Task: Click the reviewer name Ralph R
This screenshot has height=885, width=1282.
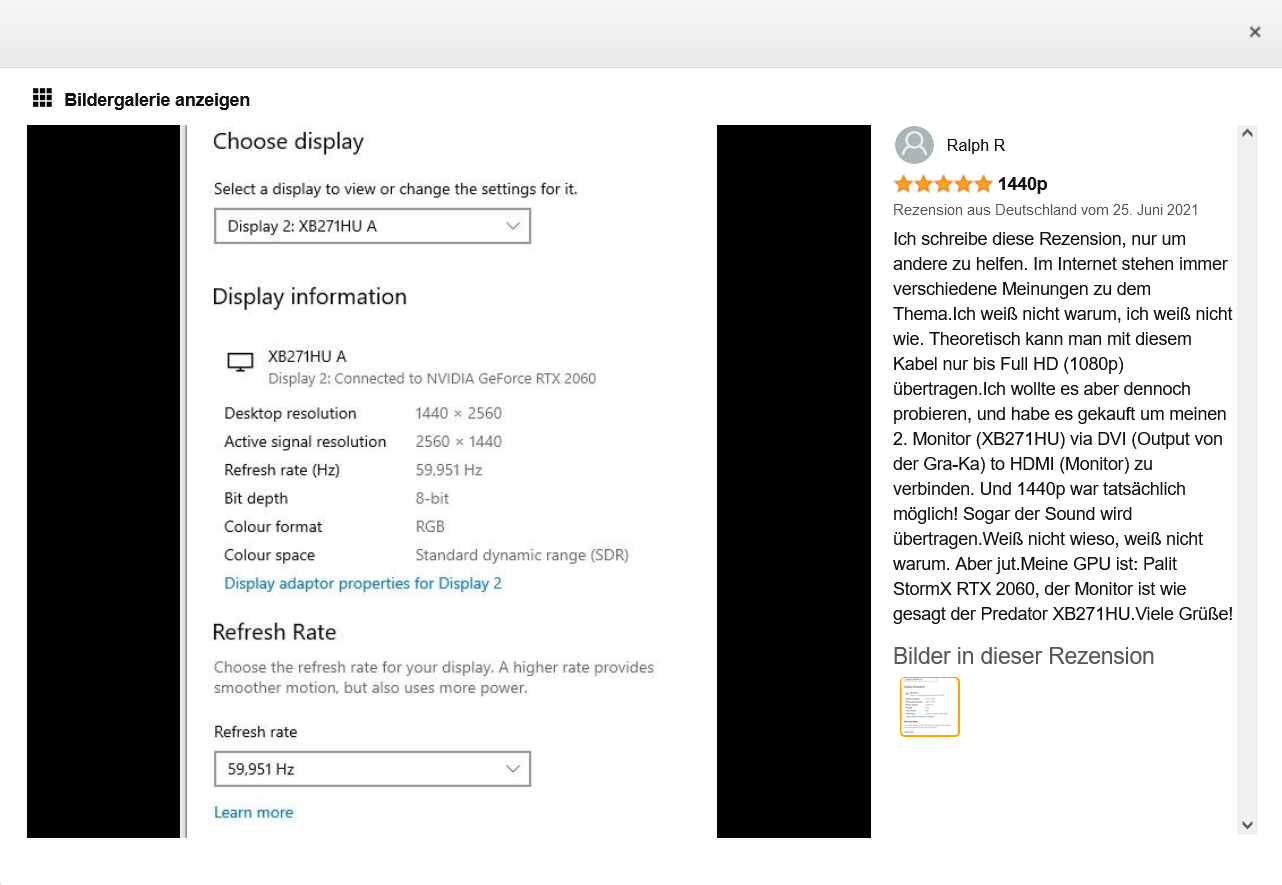Action: coord(975,145)
